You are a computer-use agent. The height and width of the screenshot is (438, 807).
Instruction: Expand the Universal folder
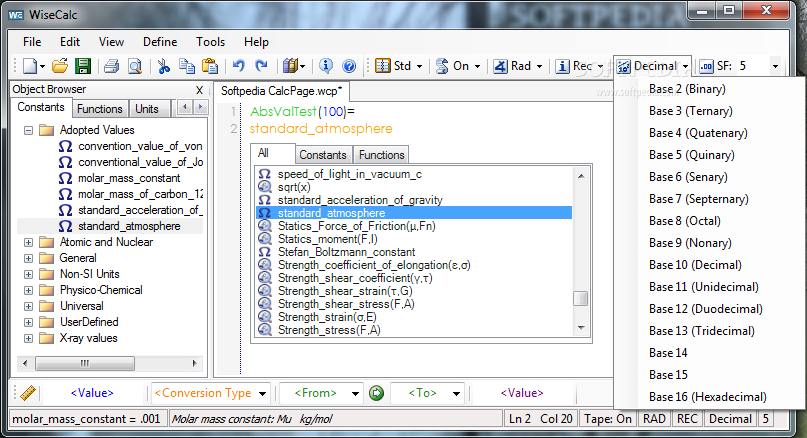28,306
